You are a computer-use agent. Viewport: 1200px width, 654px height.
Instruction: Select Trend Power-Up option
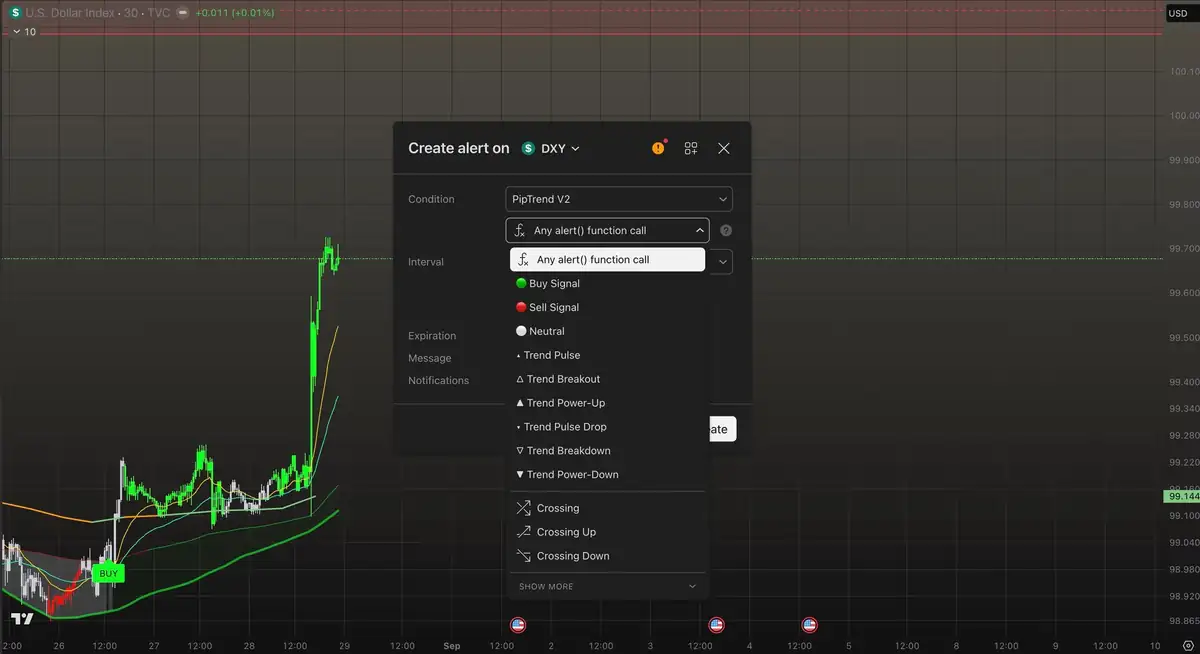607,403
